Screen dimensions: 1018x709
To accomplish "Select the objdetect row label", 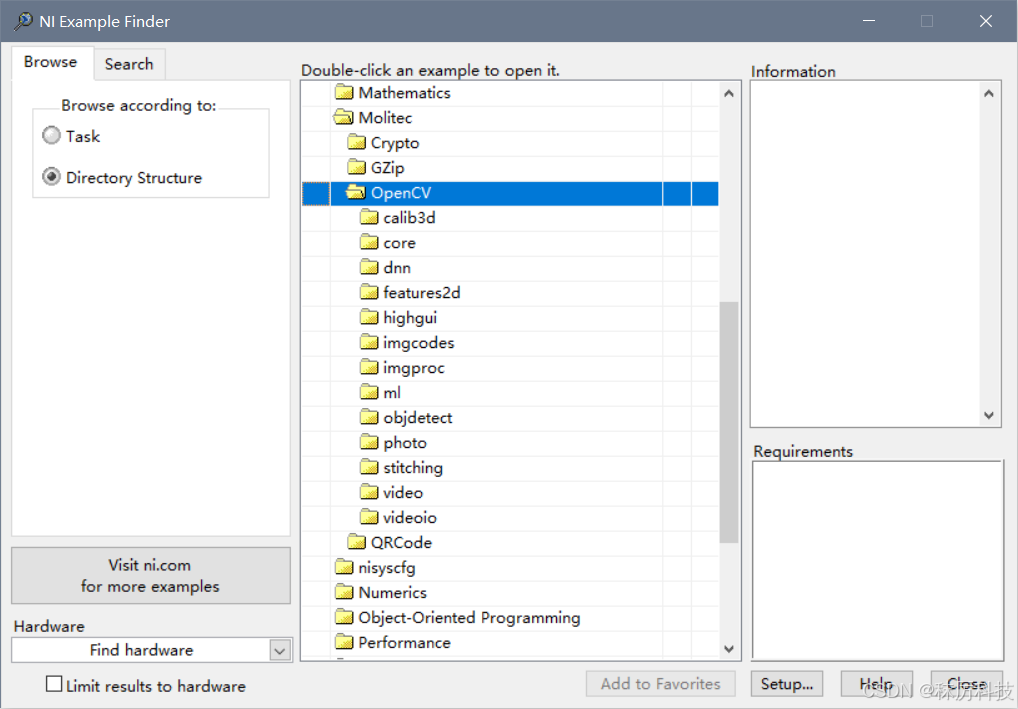I will tap(417, 417).
